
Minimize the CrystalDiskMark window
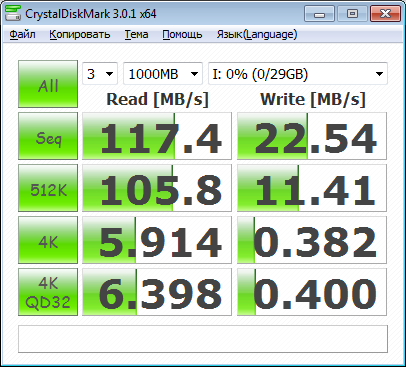click(x=319, y=14)
